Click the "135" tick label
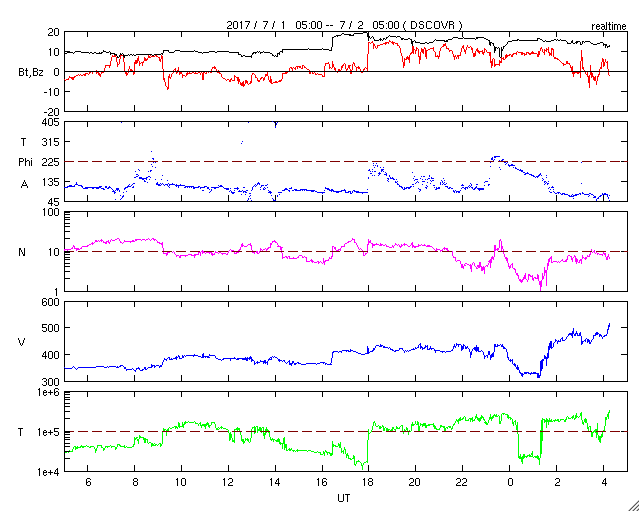Screen dimensions: 640x512 point(52,182)
